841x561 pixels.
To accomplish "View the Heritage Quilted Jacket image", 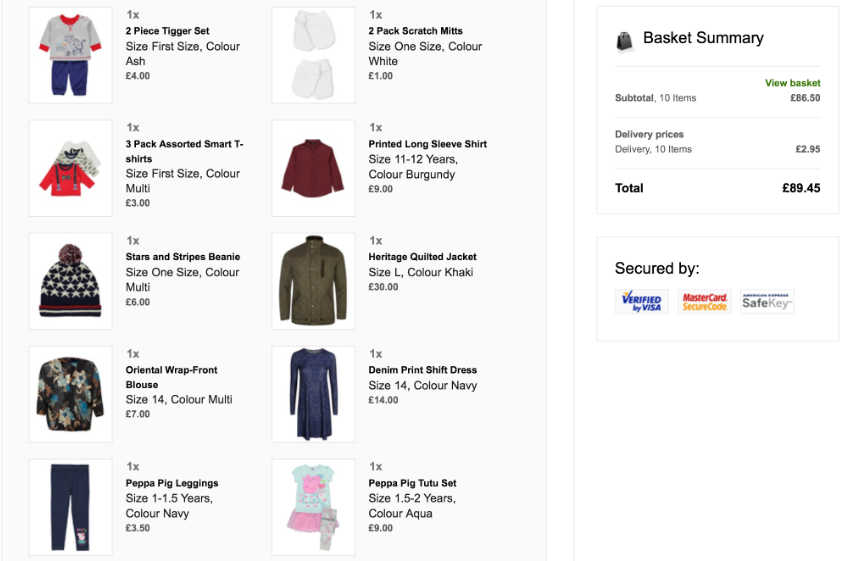I will pyautogui.click(x=313, y=281).
